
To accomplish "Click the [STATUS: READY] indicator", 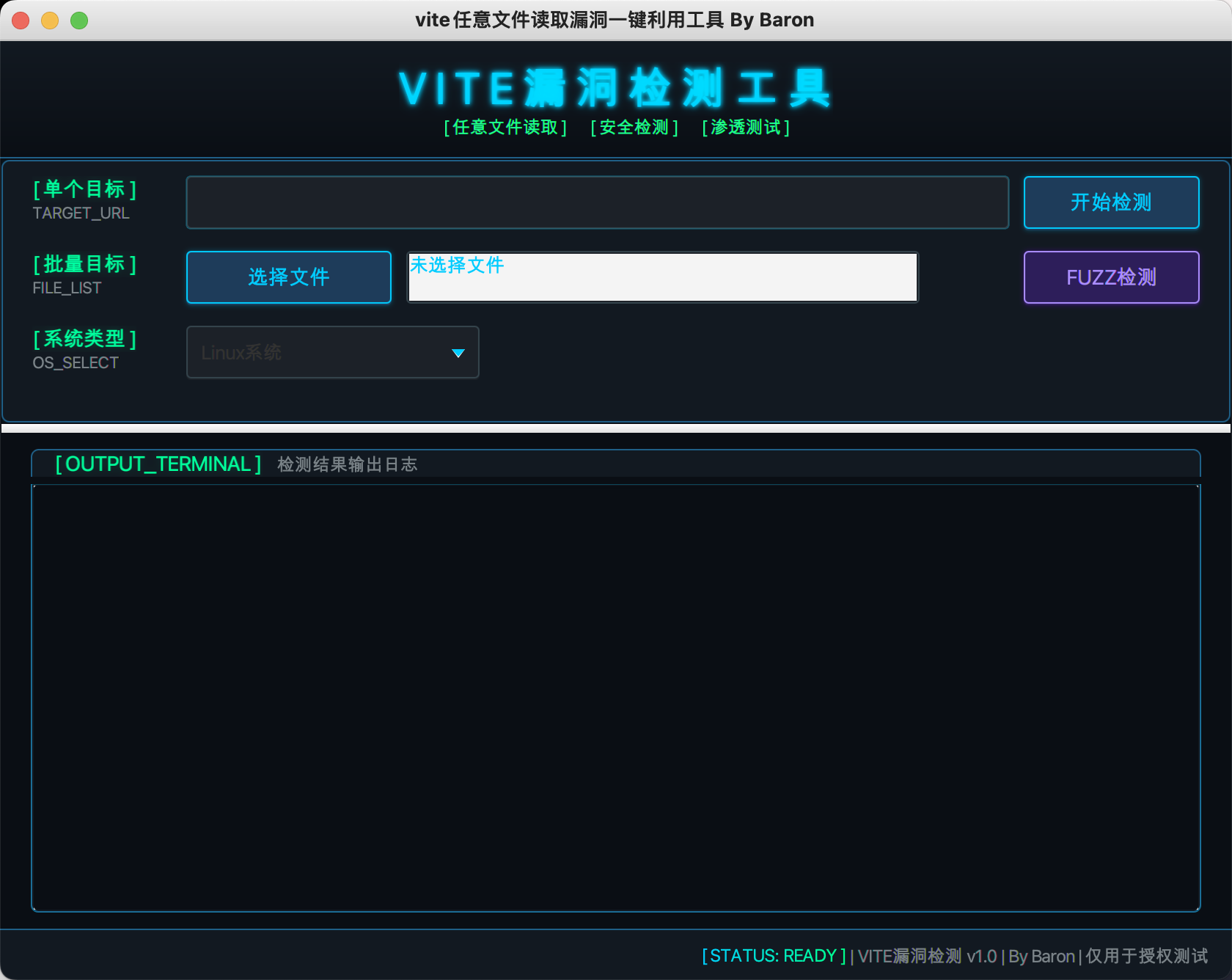I will point(774,956).
